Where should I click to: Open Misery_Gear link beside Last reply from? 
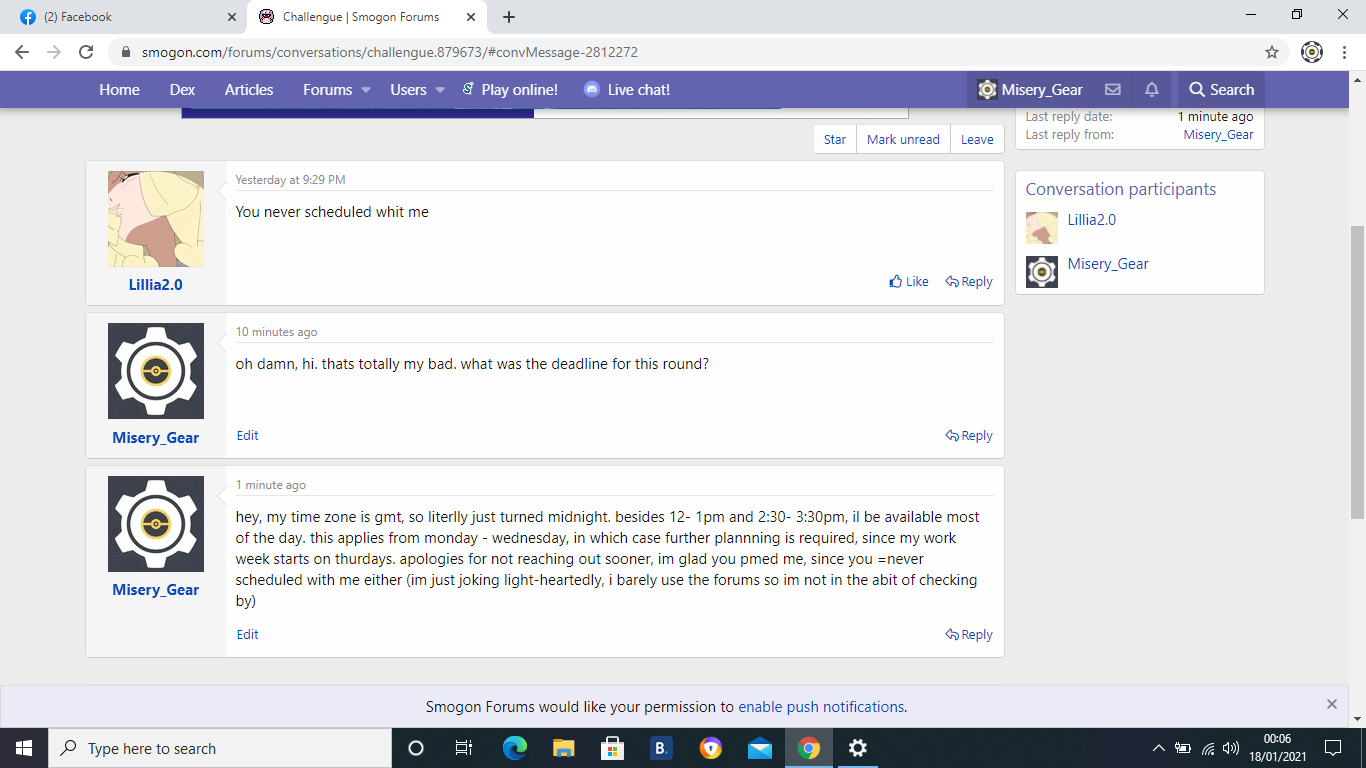point(1218,135)
